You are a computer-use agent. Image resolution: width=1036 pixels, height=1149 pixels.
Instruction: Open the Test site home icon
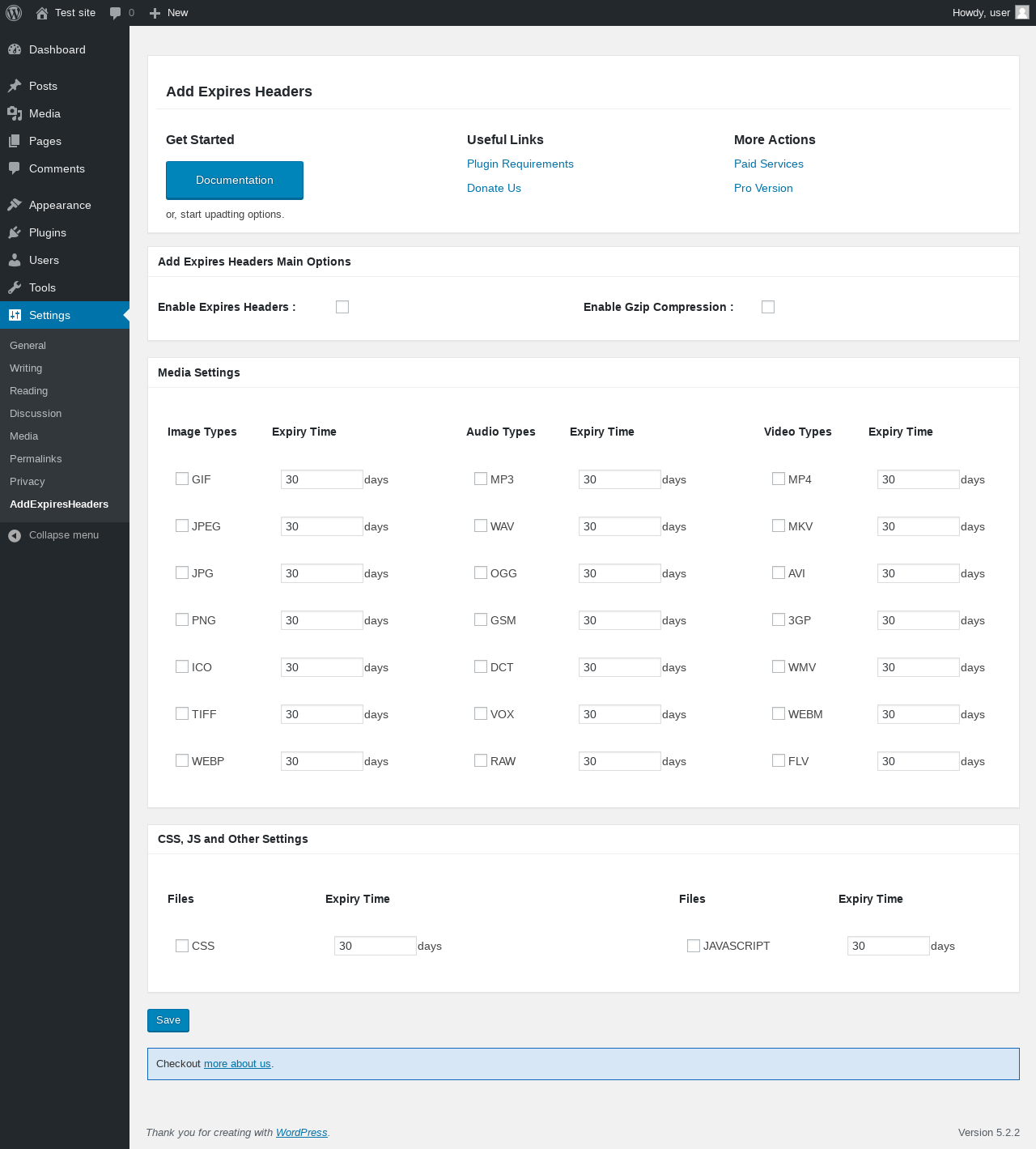[42, 13]
